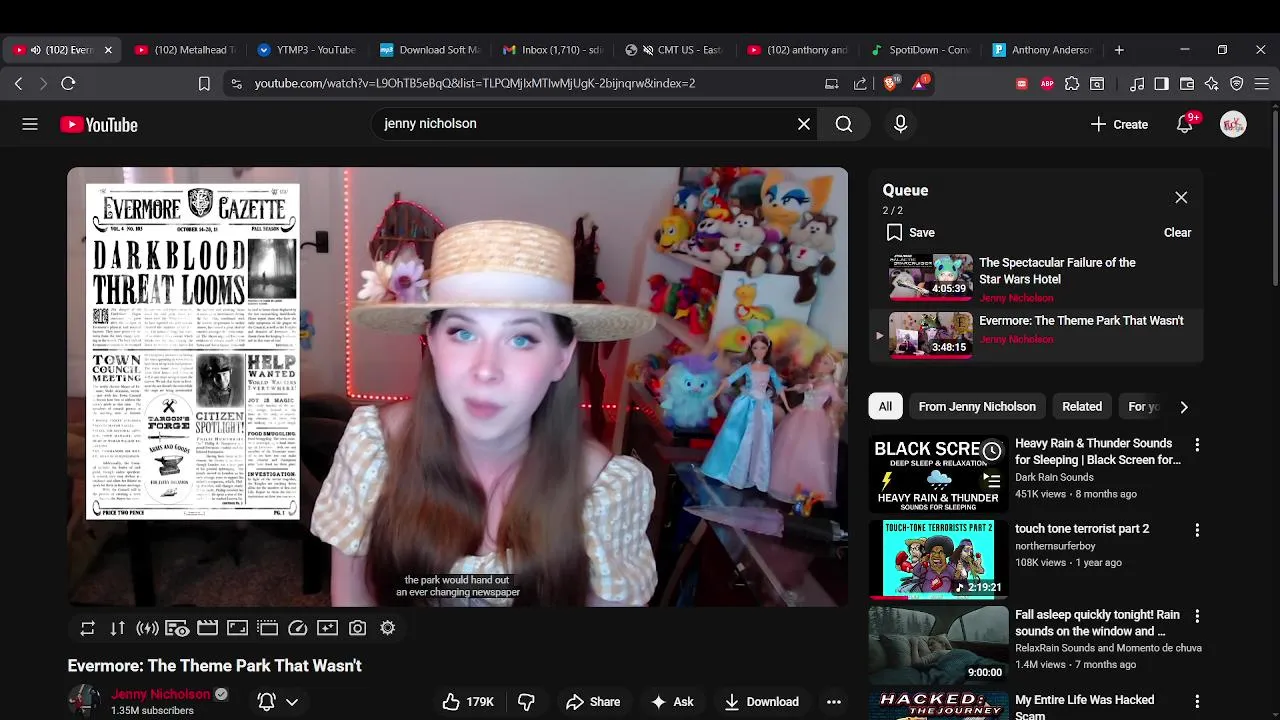Switch to Metalhead browser tab
The width and height of the screenshot is (1280, 720).
pos(186,50)
